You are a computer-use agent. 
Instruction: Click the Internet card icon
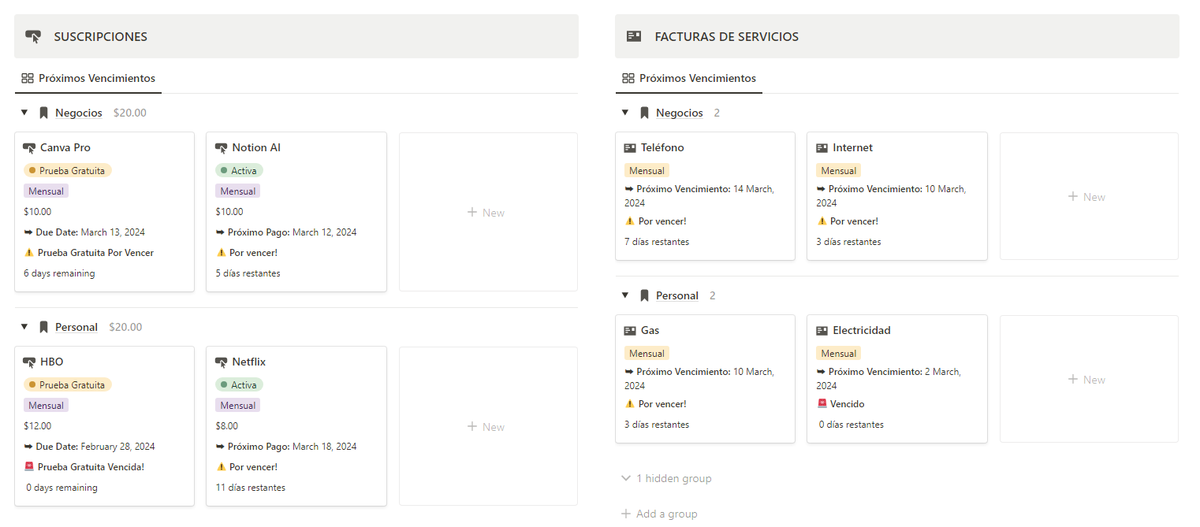pos(822,148)
